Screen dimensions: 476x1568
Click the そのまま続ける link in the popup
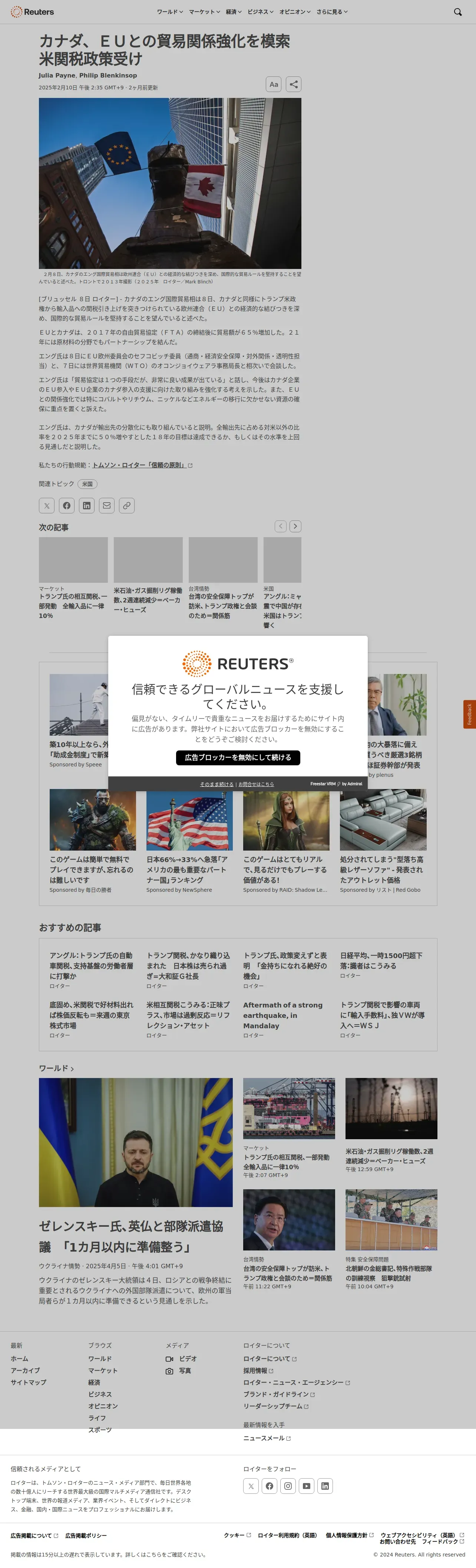coord(217,784)
